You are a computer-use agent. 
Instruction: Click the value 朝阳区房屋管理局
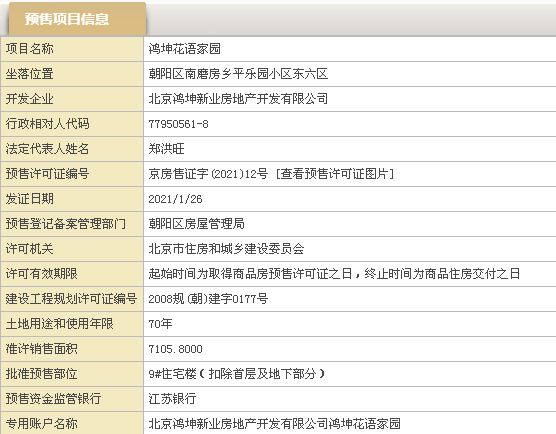pos(196,224)
